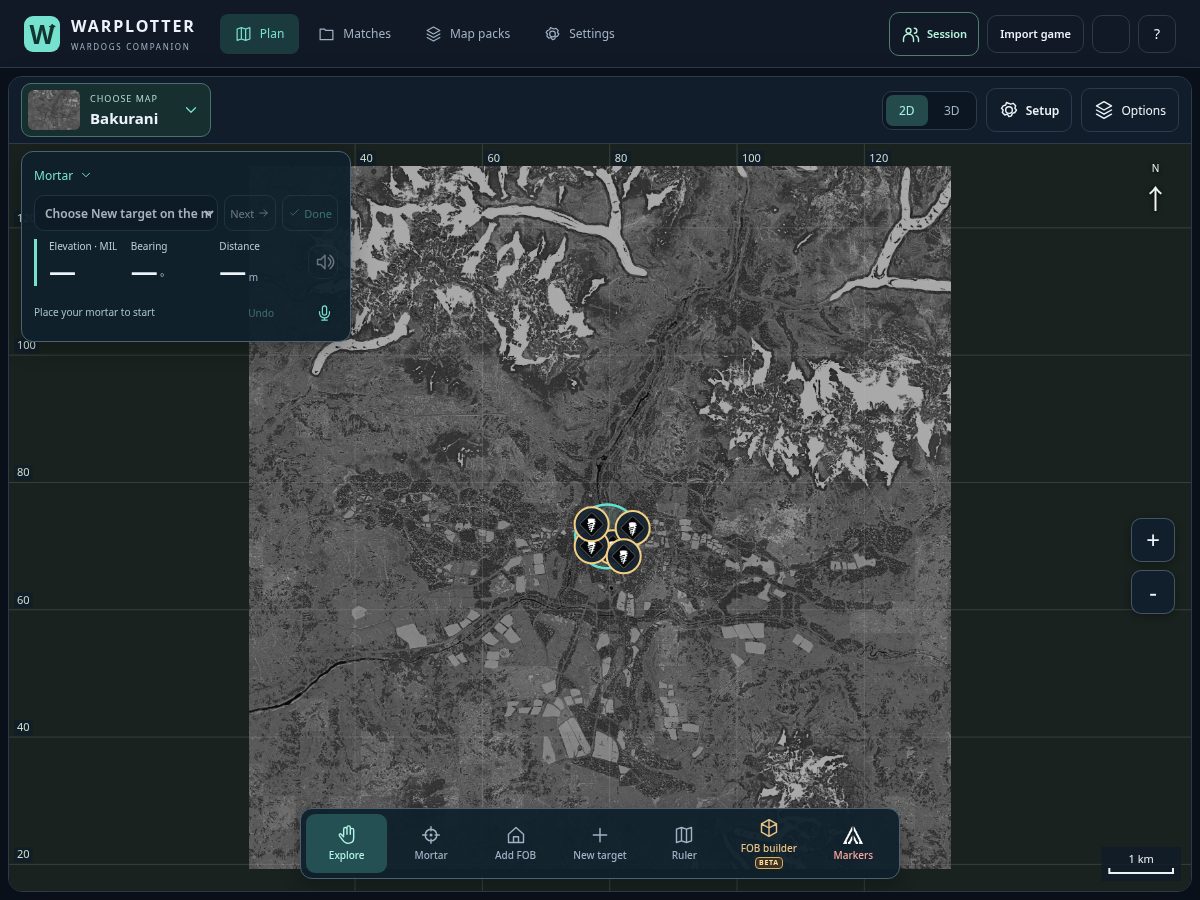
Task: Select the Ruler tool
Action: click(684, 843)
